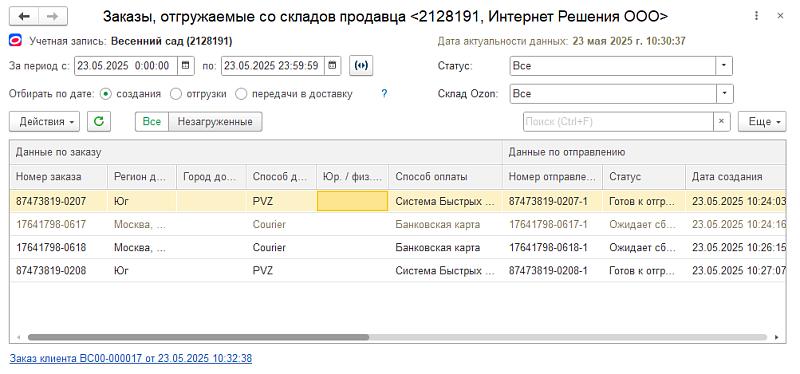Viewport: 800px width, 374px height.
Task: Click the Данные по отправлению group header
Action: (x=644, y=153)
